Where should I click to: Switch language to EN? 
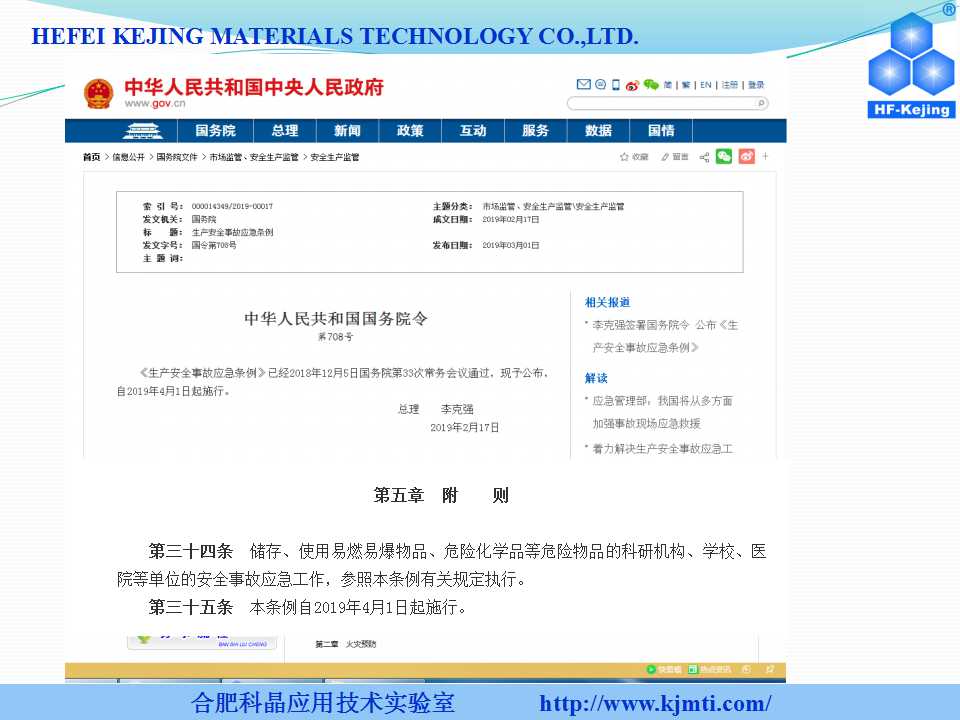pos(706,85)
